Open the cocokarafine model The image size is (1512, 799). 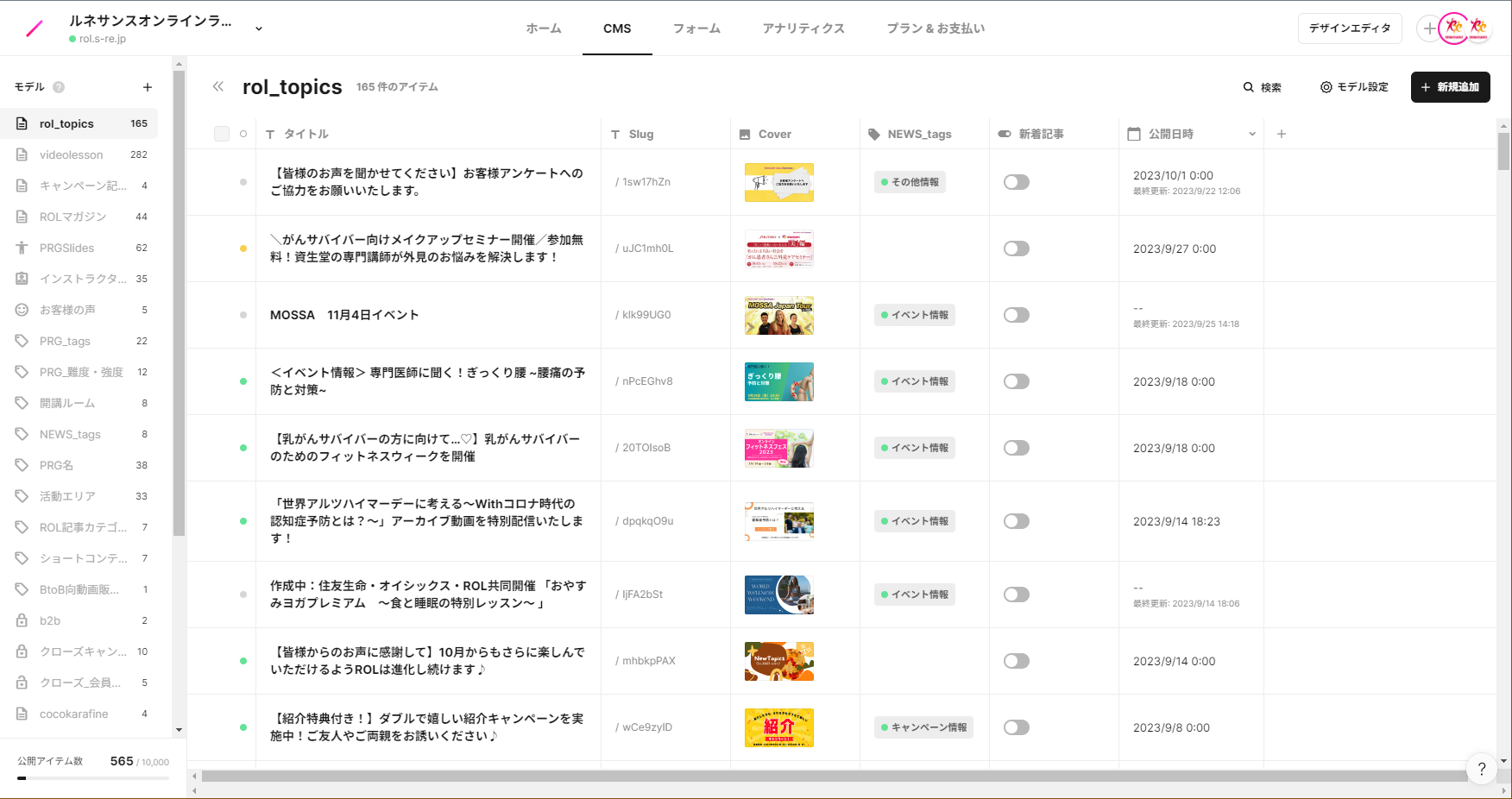pos(79,714)
